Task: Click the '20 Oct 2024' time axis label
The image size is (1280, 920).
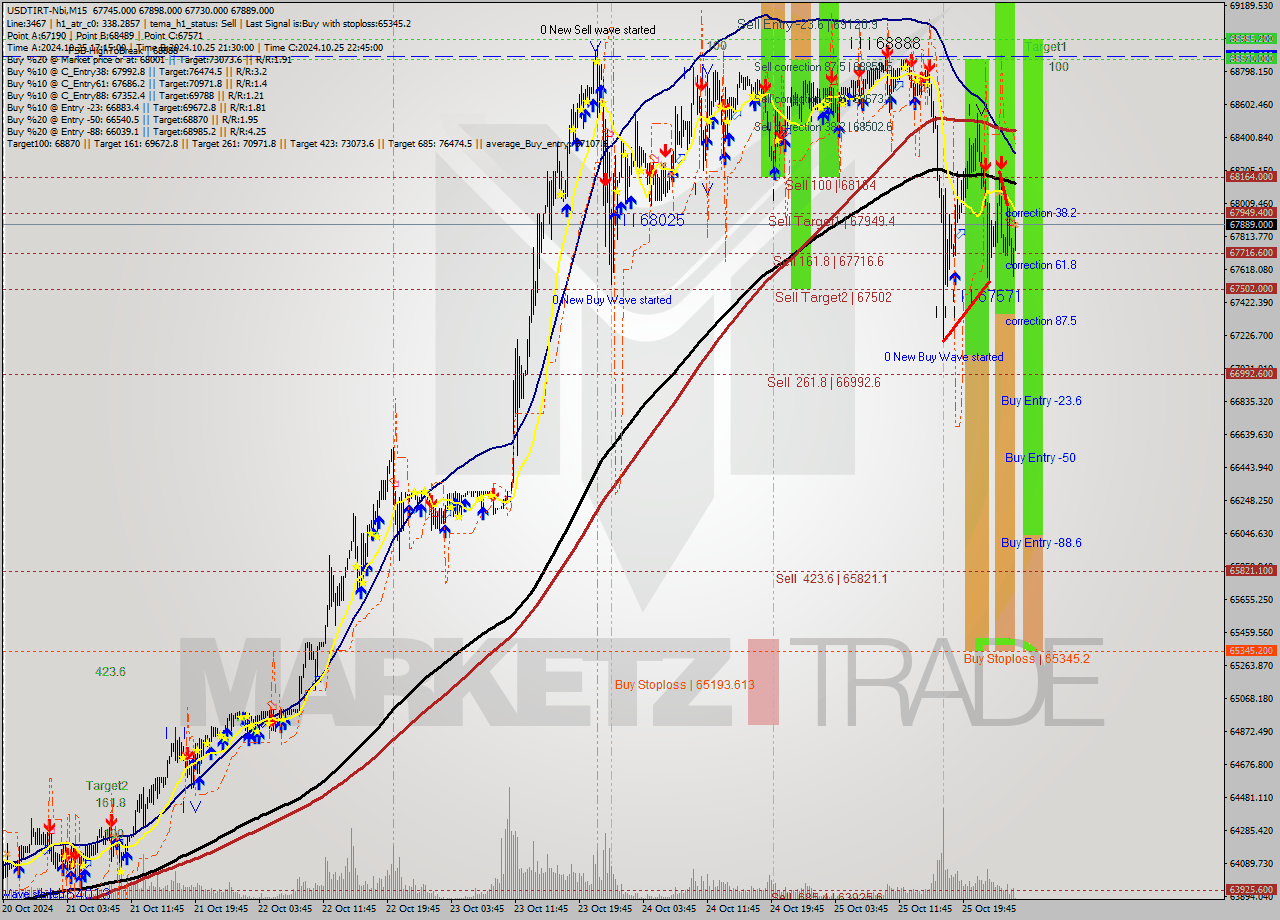Action: tap(29, 909)
